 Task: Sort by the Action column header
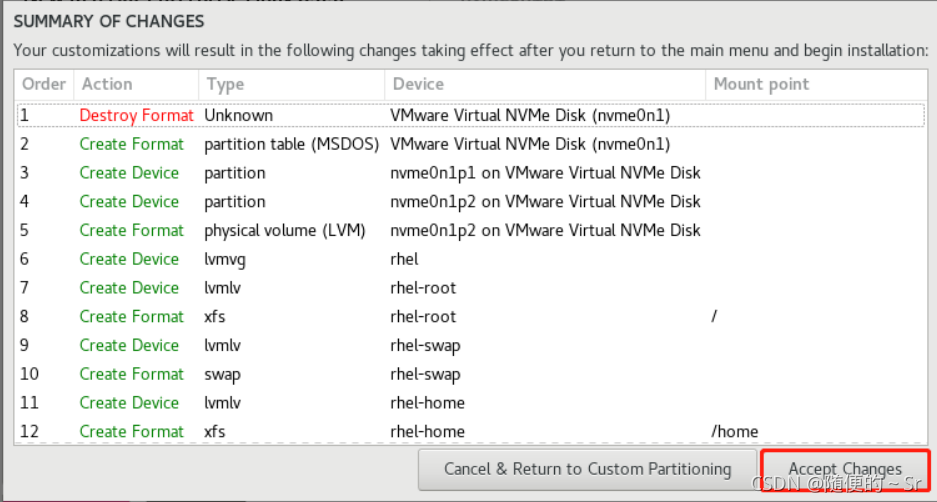click(x=136, y=84)
